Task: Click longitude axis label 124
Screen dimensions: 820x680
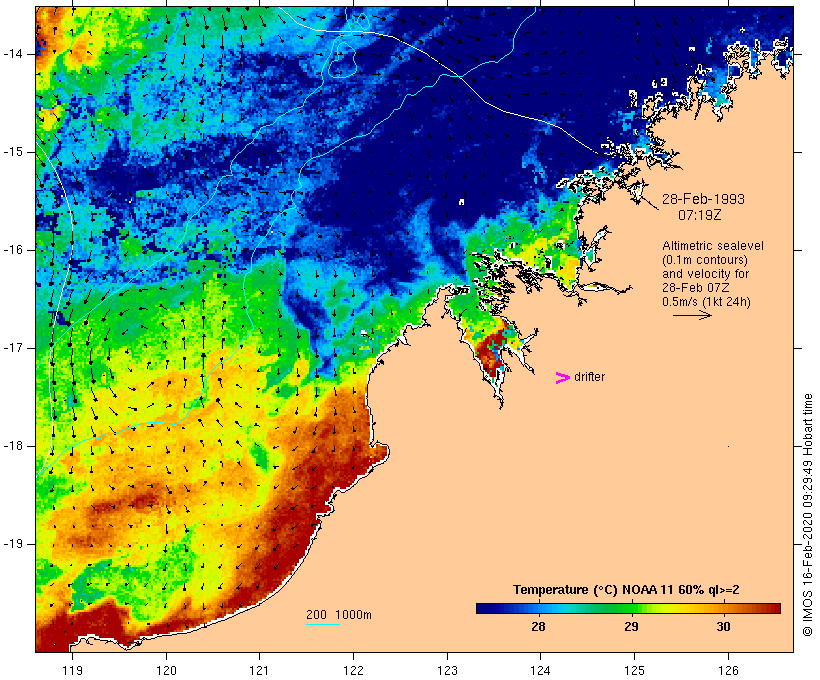Action: [540, 670]
